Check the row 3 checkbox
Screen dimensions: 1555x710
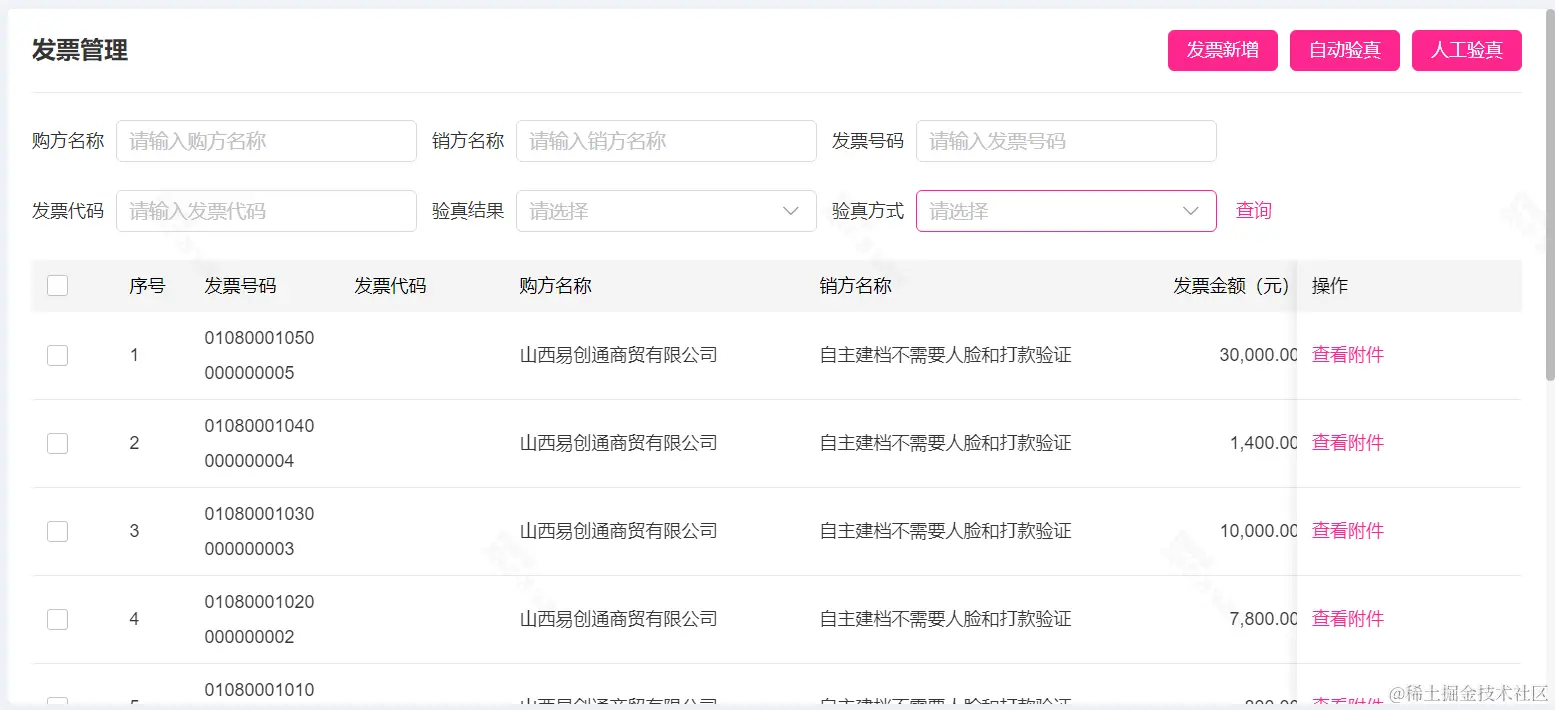(58, 531)
